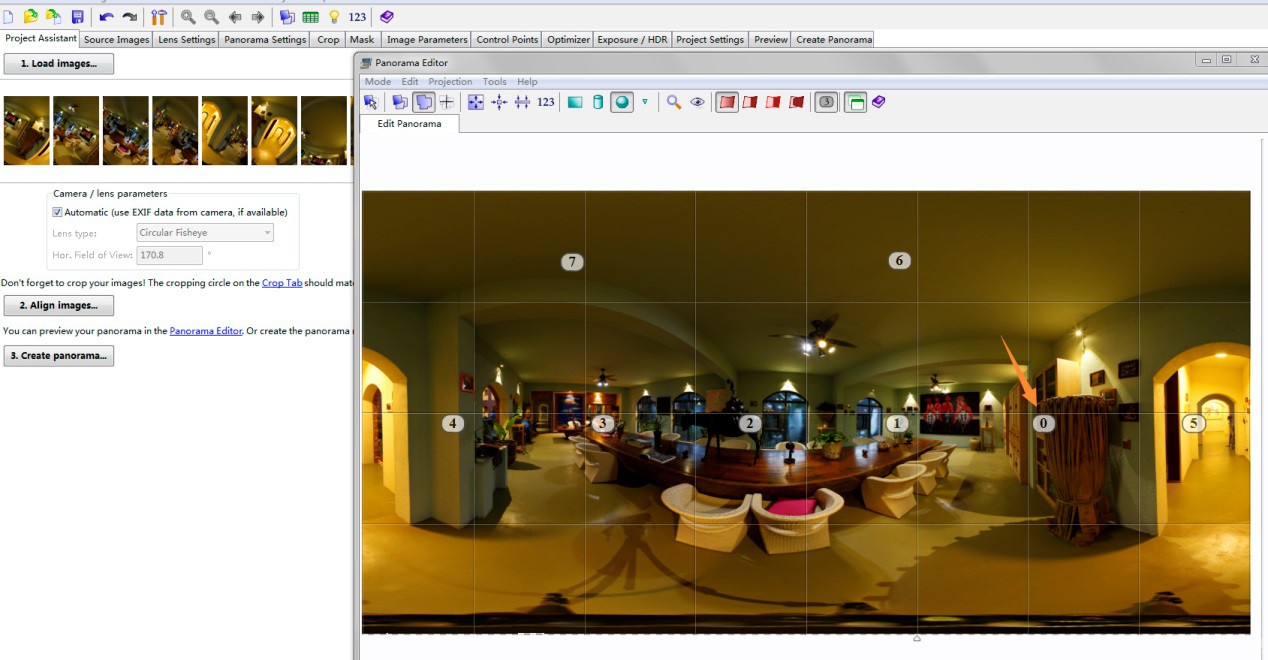Expand projection options small arrow
1268x660 pixels.
tap(645, 102)
